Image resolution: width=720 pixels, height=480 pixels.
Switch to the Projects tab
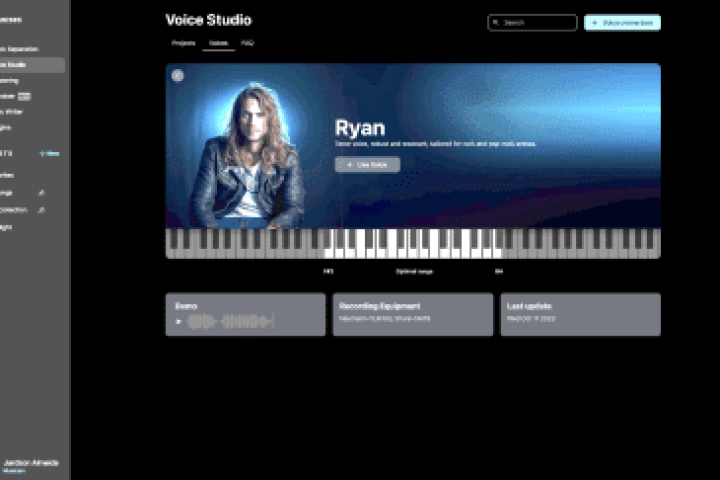click(x=183, y=44)
